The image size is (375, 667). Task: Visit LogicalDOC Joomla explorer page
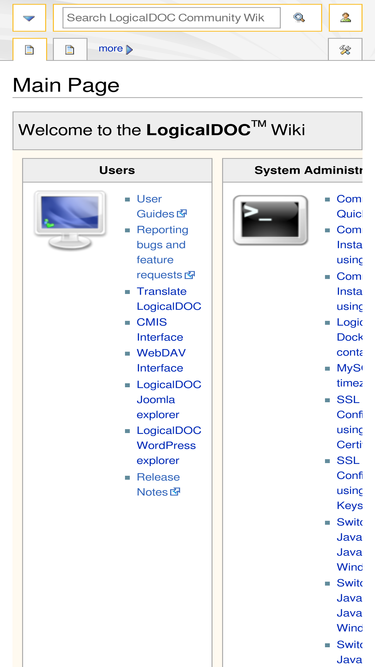tap(169, 399)
